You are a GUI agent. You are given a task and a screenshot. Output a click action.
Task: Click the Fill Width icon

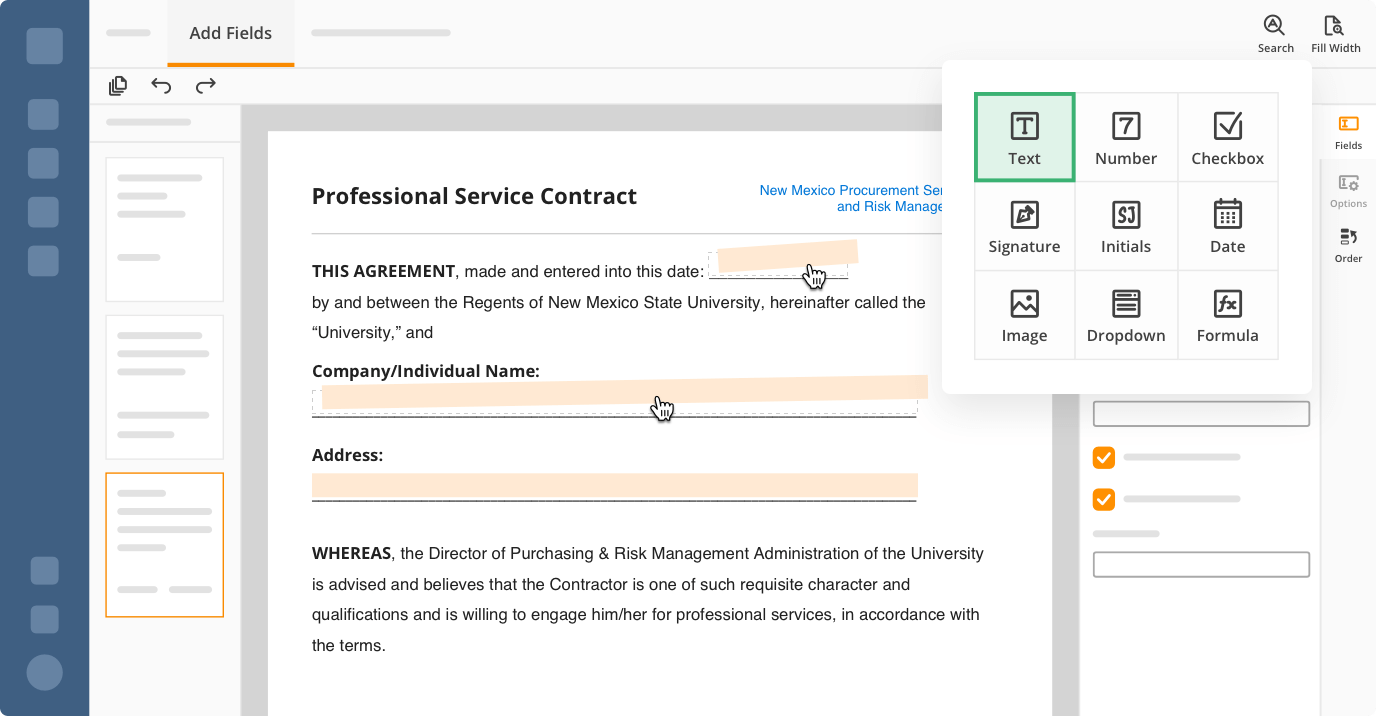point(1335,33)
